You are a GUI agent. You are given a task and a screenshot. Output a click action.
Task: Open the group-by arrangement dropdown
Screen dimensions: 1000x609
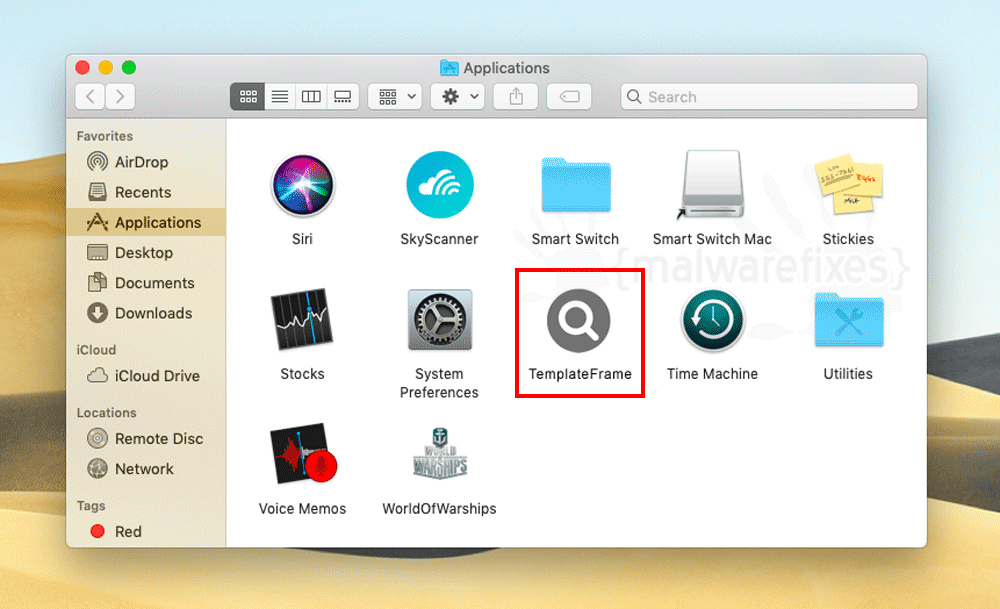[x=395, y=97]
